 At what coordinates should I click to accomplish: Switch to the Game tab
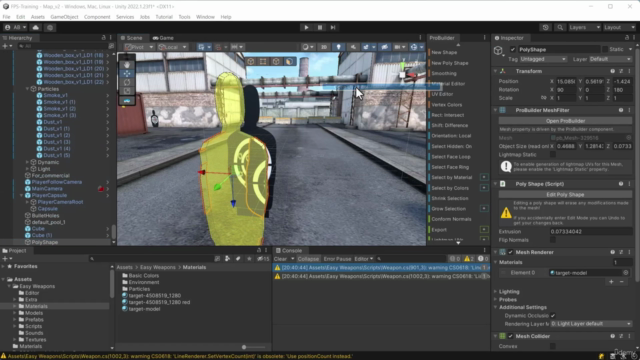point(163,38)
